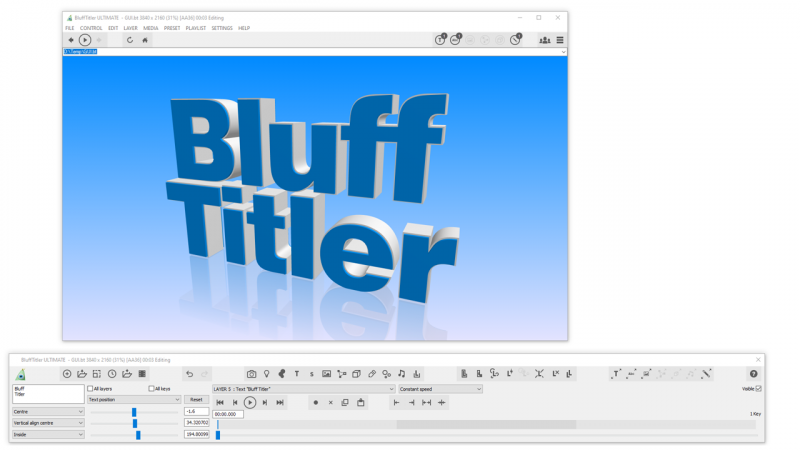This screenshot has height=450, width=800.
Task: Click the show duration clock icon
Action: [112, 374]
